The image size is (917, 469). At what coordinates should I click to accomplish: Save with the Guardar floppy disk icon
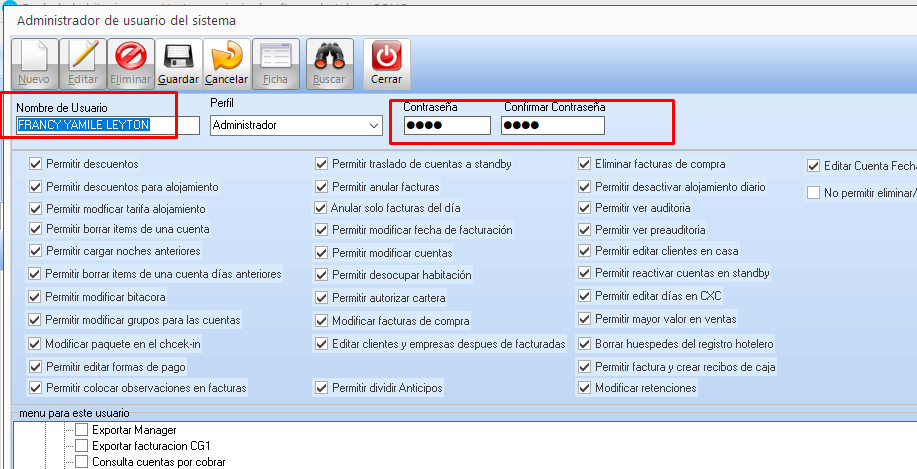point(178,57)
